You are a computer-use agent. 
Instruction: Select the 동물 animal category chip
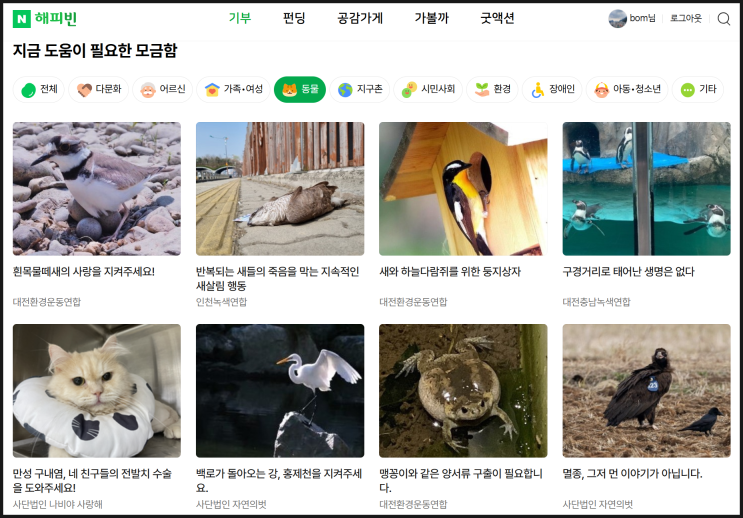tap(299, 89)
